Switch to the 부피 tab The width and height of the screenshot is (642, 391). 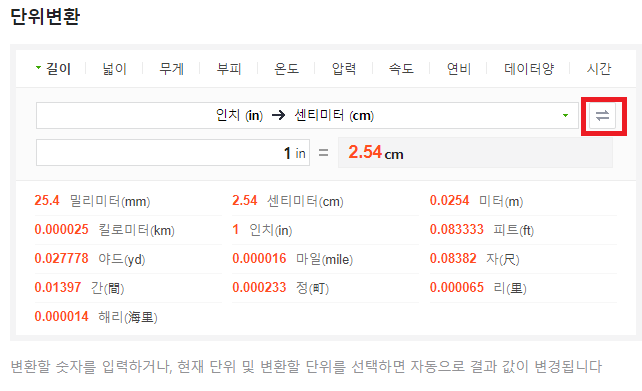229,68
